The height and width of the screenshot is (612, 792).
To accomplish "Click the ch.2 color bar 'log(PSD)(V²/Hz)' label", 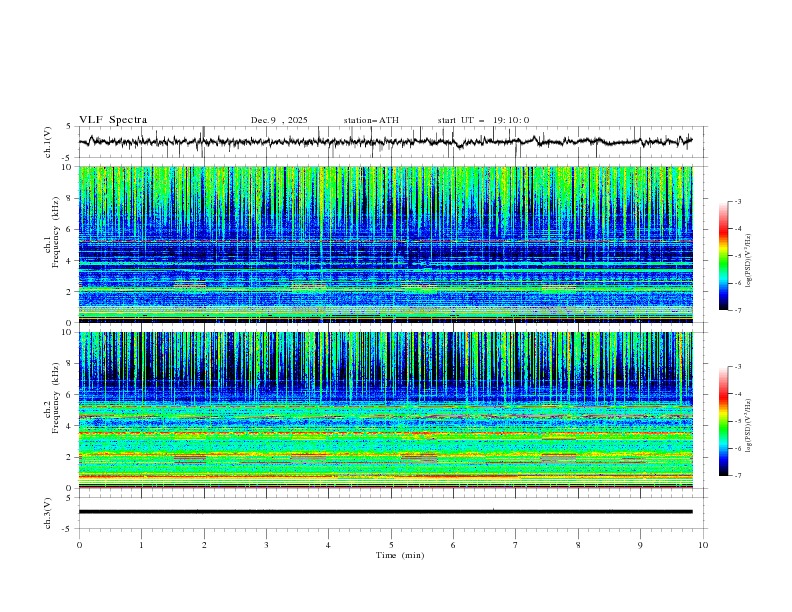I will 748,426.
